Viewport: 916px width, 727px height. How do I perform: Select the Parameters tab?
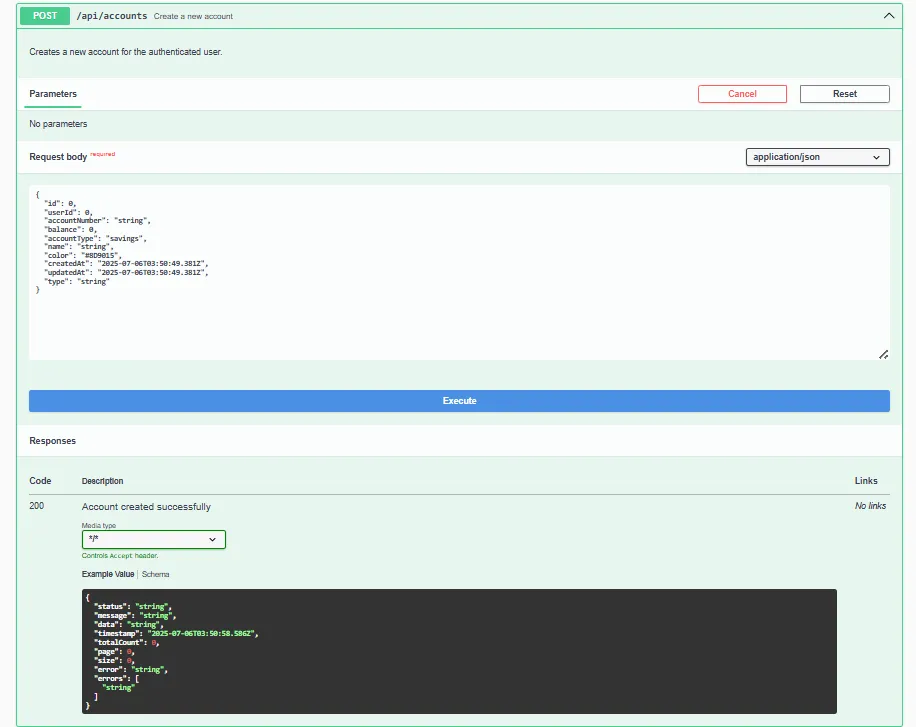(x=53, y=94)
